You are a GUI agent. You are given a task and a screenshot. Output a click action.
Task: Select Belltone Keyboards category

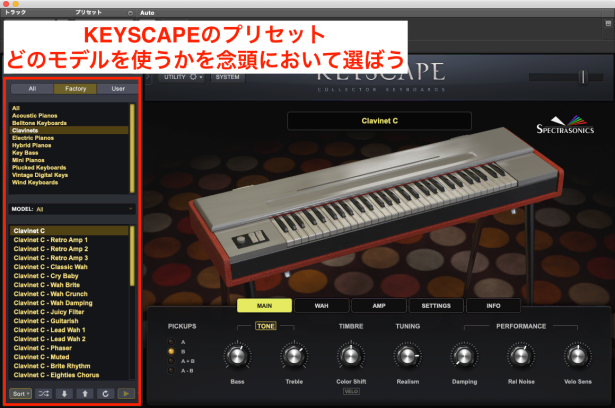coord(69,123)
